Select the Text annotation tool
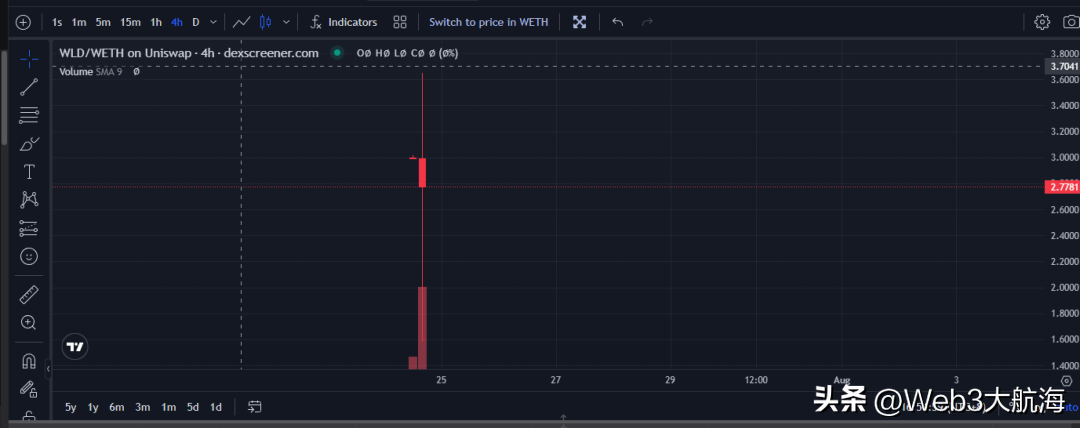The image size is (1080, 428). pyautogui.click(x=29, y=171)
